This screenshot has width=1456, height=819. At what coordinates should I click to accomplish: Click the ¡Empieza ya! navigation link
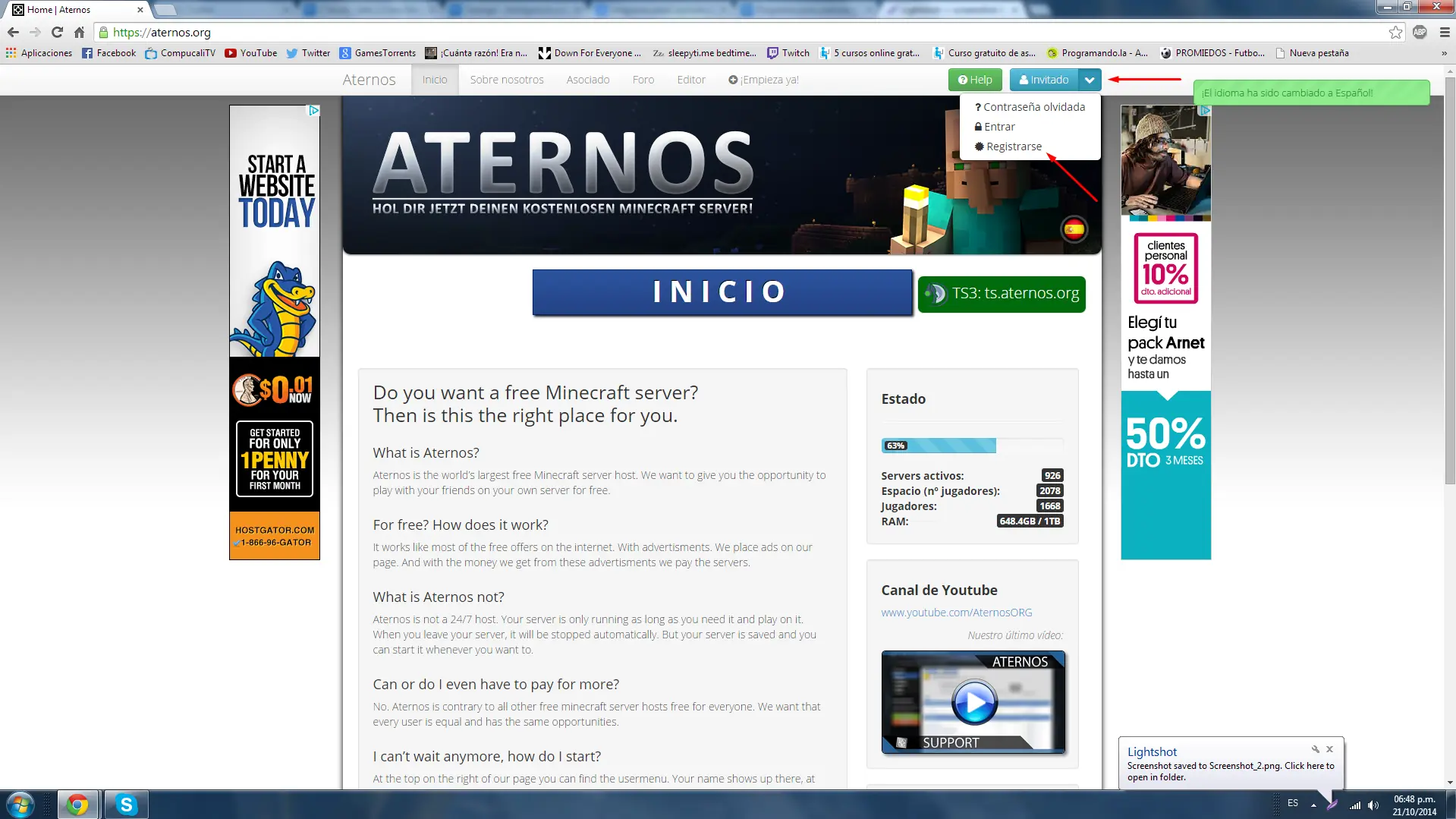click(763, 80)
